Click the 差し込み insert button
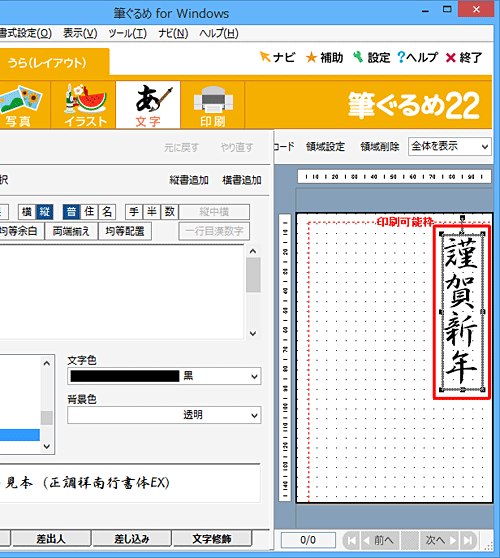 (x=132, y=539)
